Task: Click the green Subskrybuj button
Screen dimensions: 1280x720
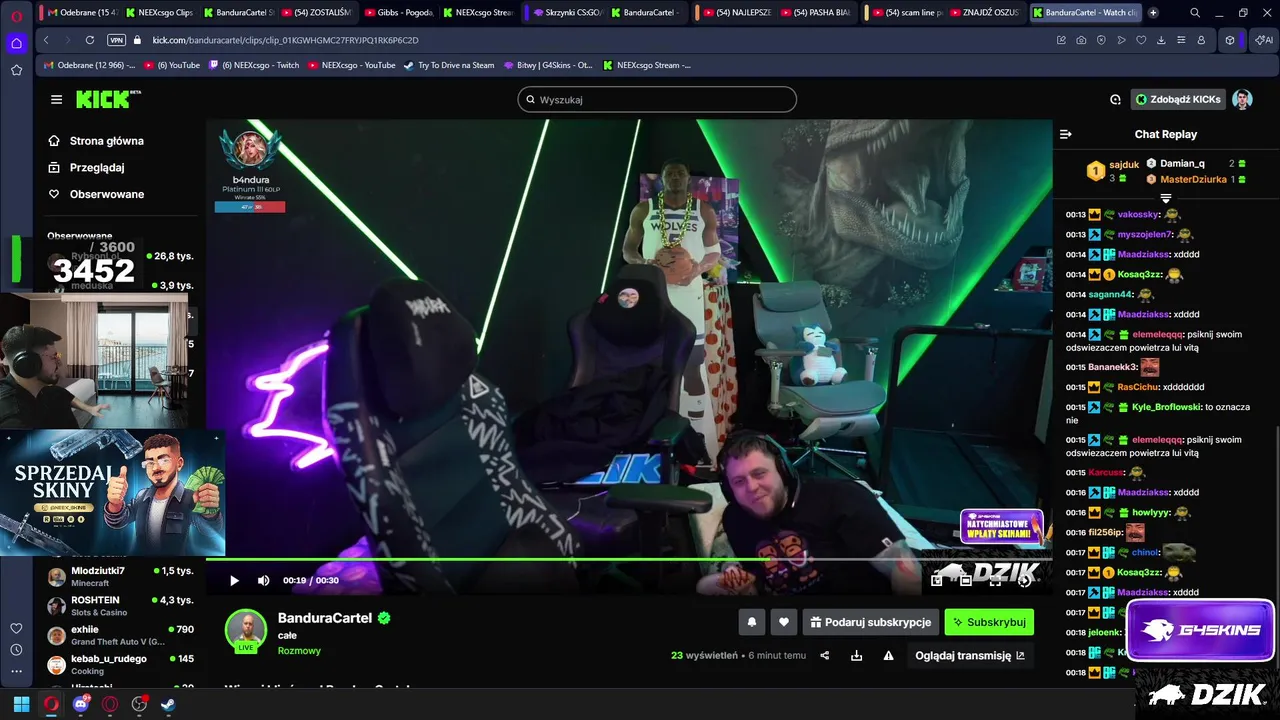Action: point(989,622)
